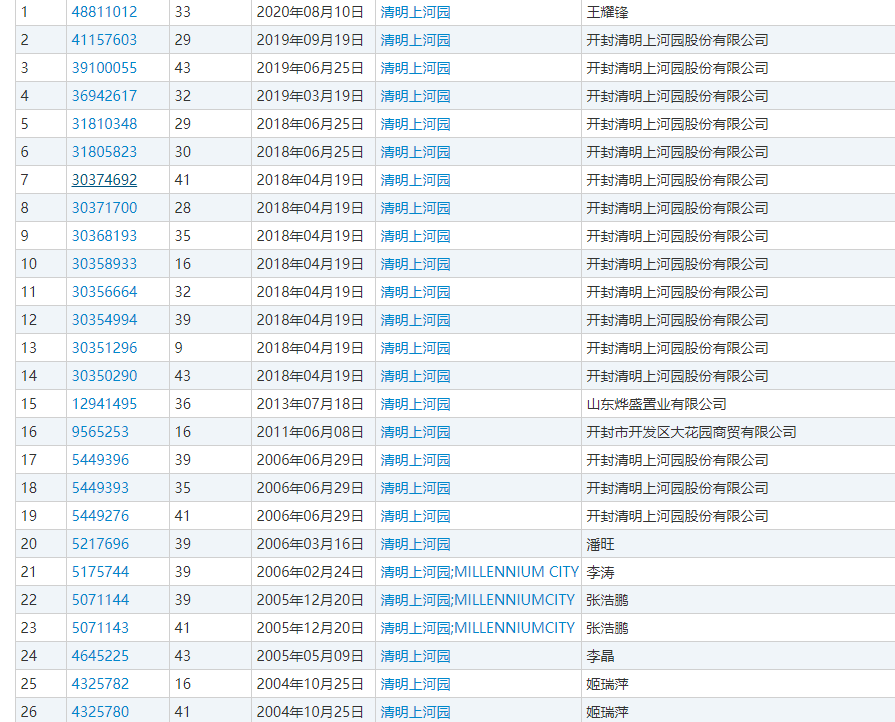895x722 pixels.
Task: Select applicant 开封市开发区大花园商贸有限公司 cell
Action: pyautogui.click(x=691, y=432)
